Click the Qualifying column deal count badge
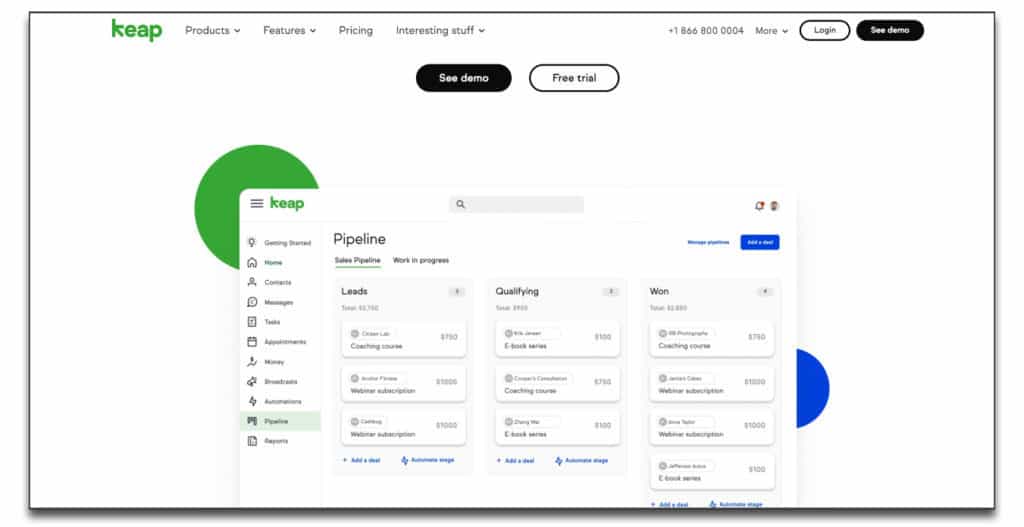1024x527 pixels. [x=611, y=291]
